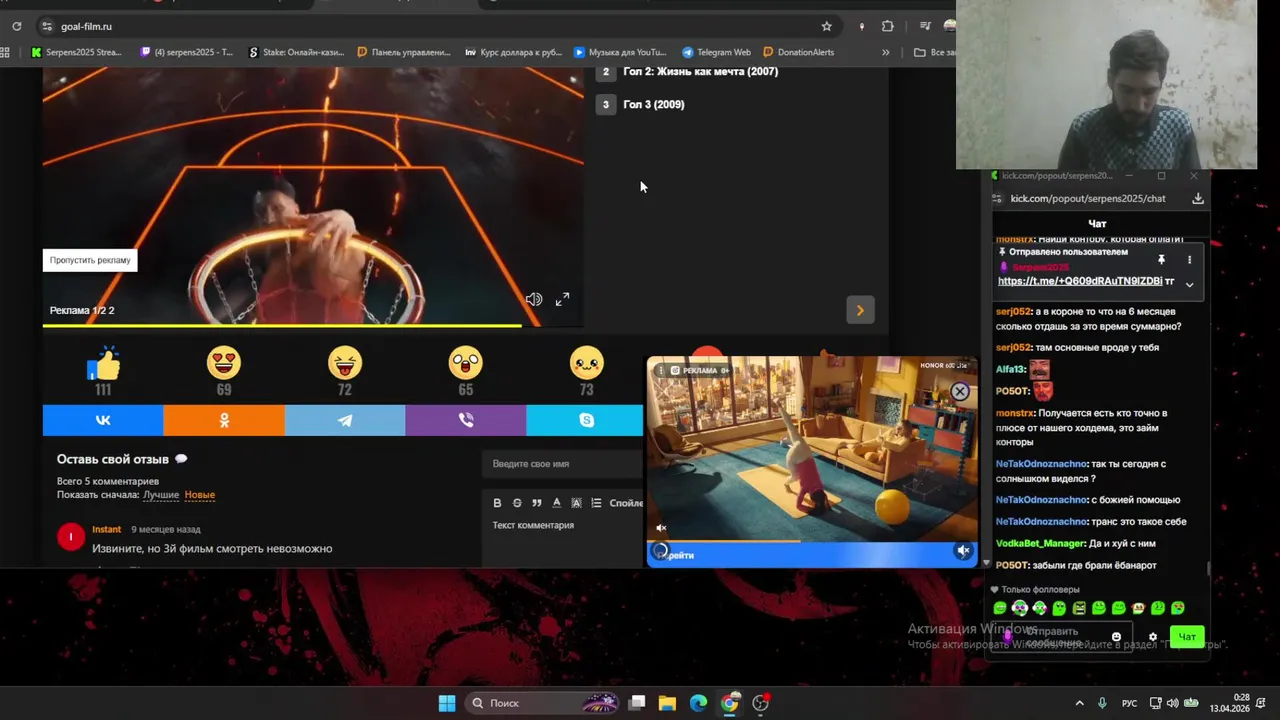This screenshot has width=1280, height=720.
Task: Click the floating ad progress bar
Action: 812,541
